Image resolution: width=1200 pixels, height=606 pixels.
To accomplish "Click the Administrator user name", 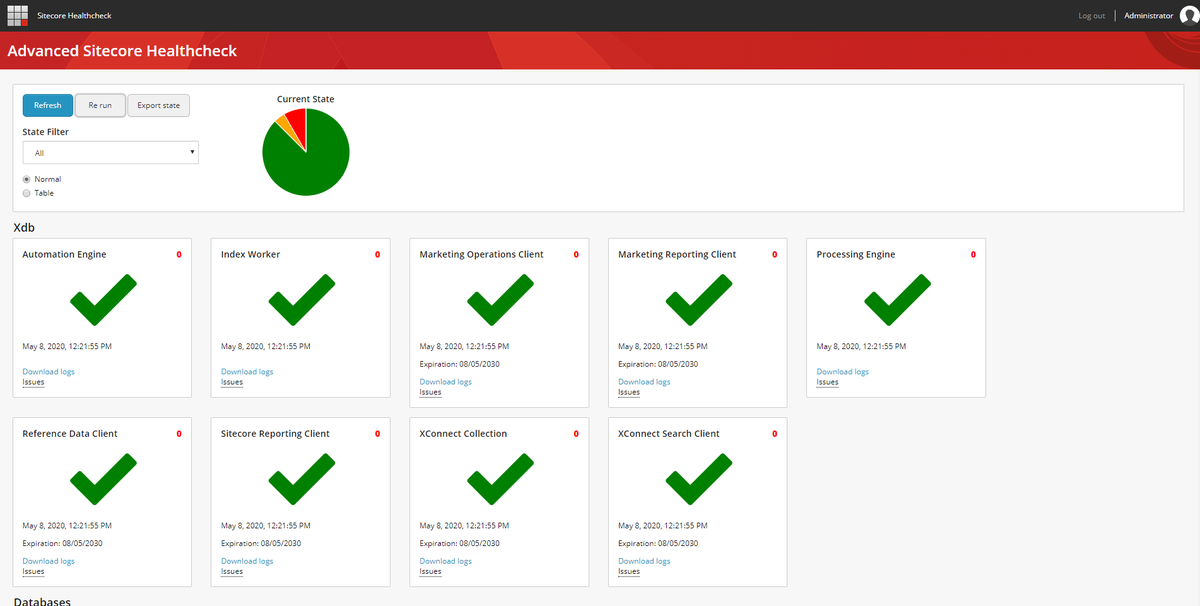I will point(1148,16).
